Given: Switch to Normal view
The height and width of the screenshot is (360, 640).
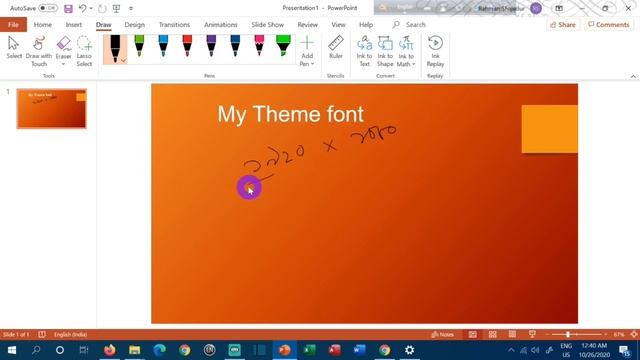Looking at the screenshot, I should click(x=473, y=335).
